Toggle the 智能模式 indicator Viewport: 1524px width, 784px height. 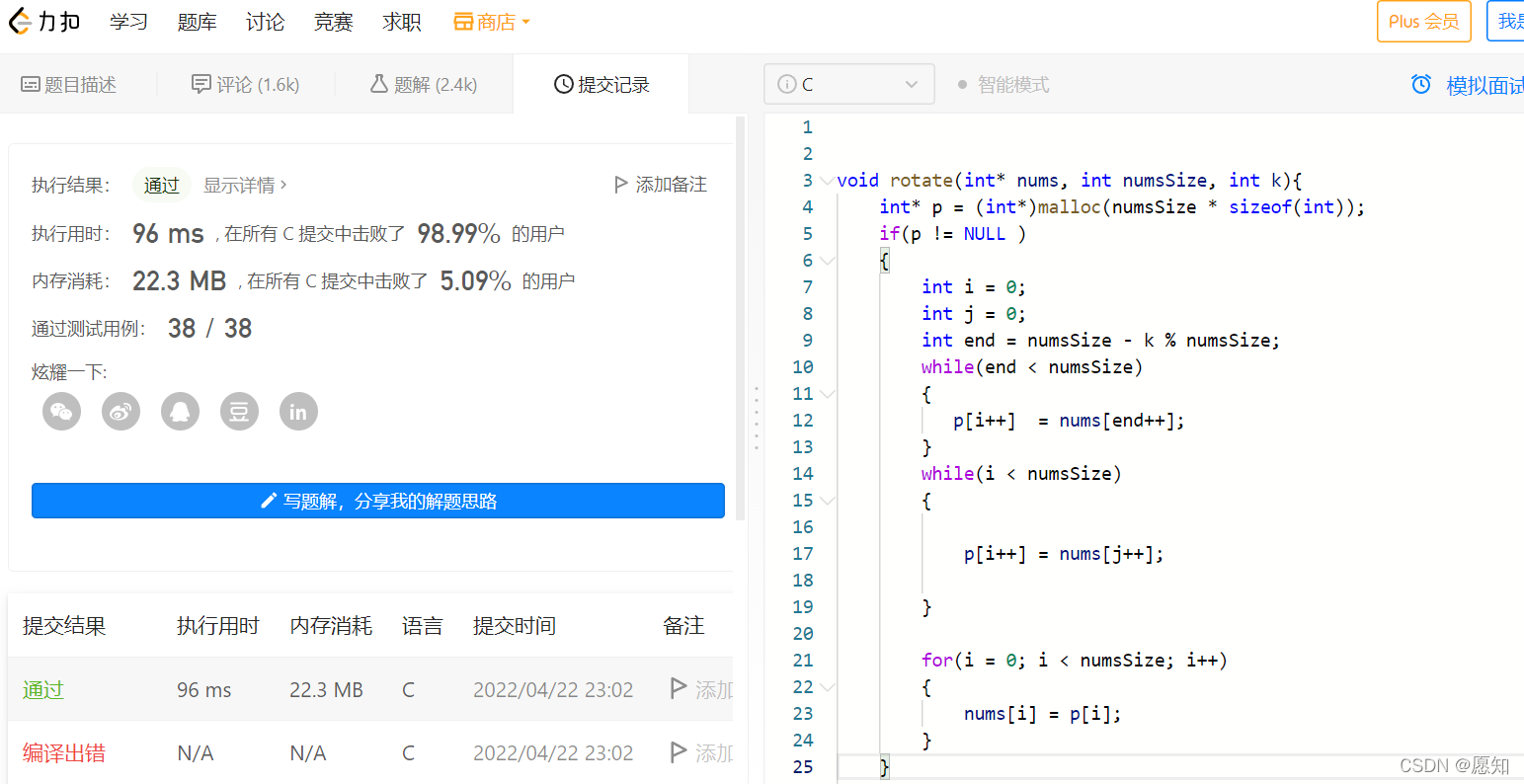pyautogui.click(x=1003, y=85)
